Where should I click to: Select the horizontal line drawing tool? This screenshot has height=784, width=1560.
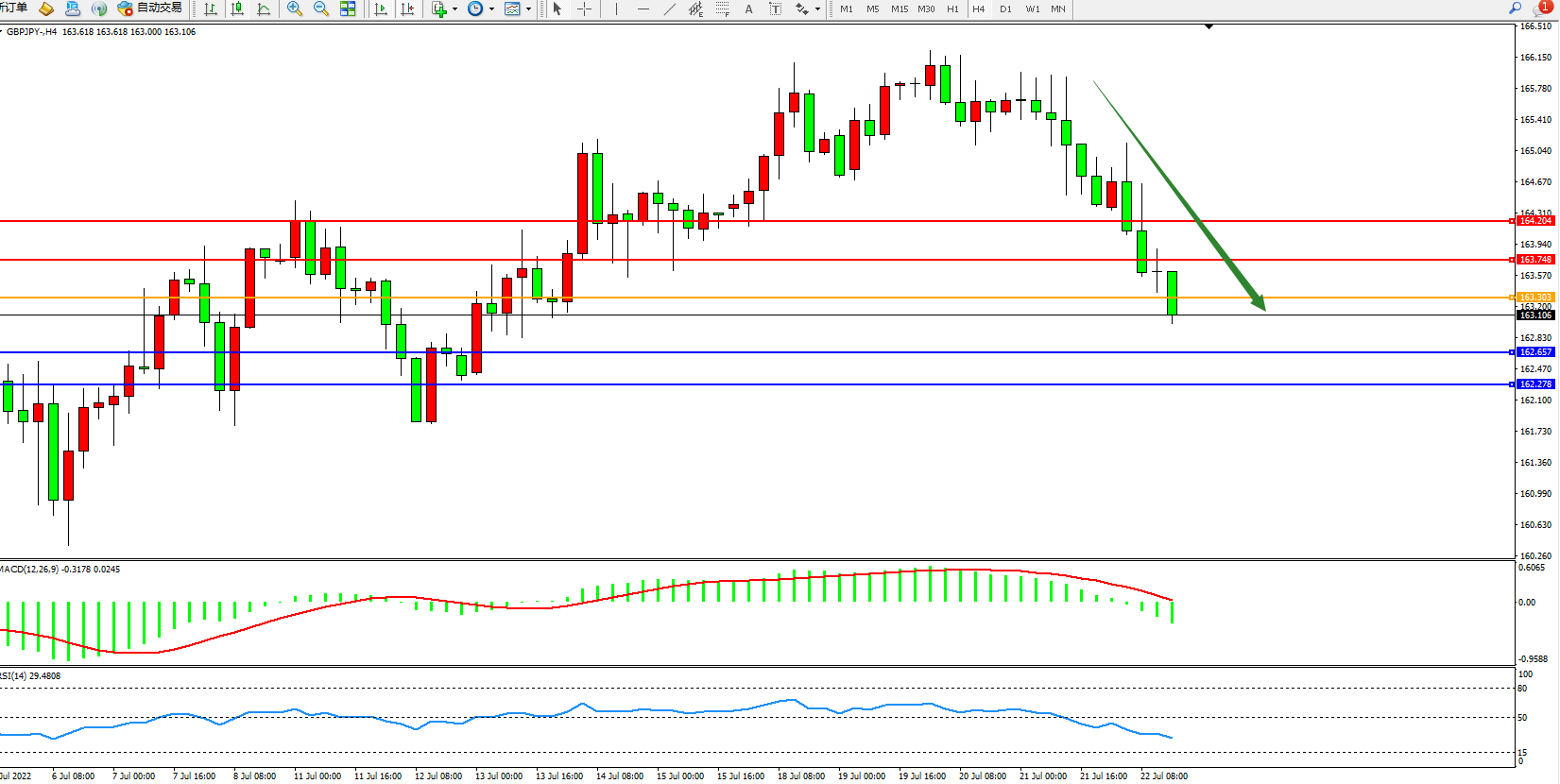(x=643, y=9)
